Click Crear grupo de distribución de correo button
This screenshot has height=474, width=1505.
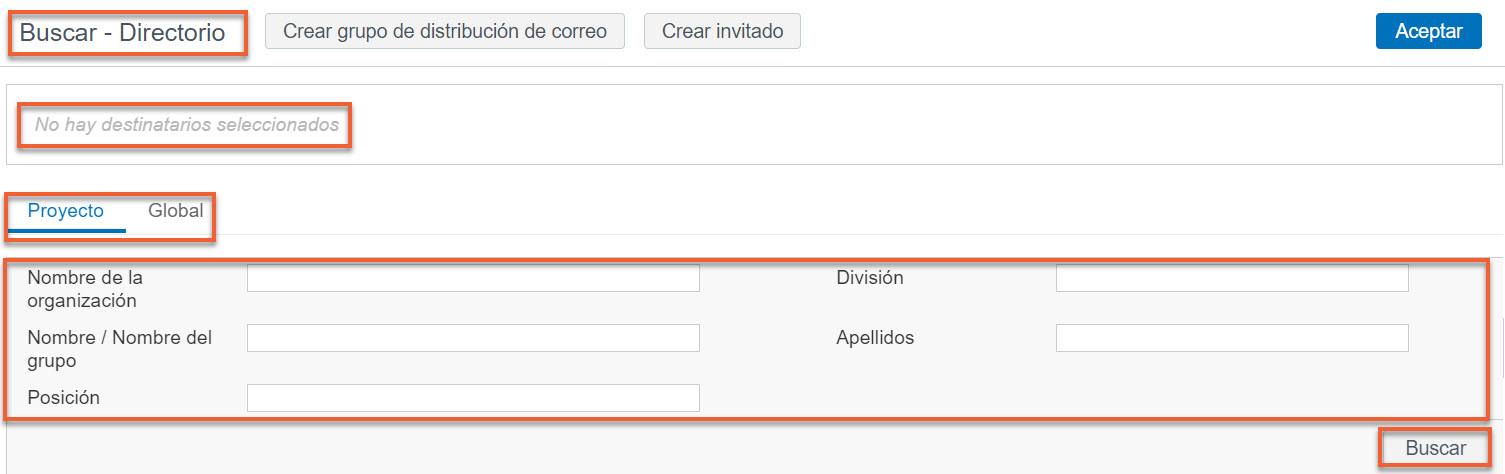click(445, 31)
